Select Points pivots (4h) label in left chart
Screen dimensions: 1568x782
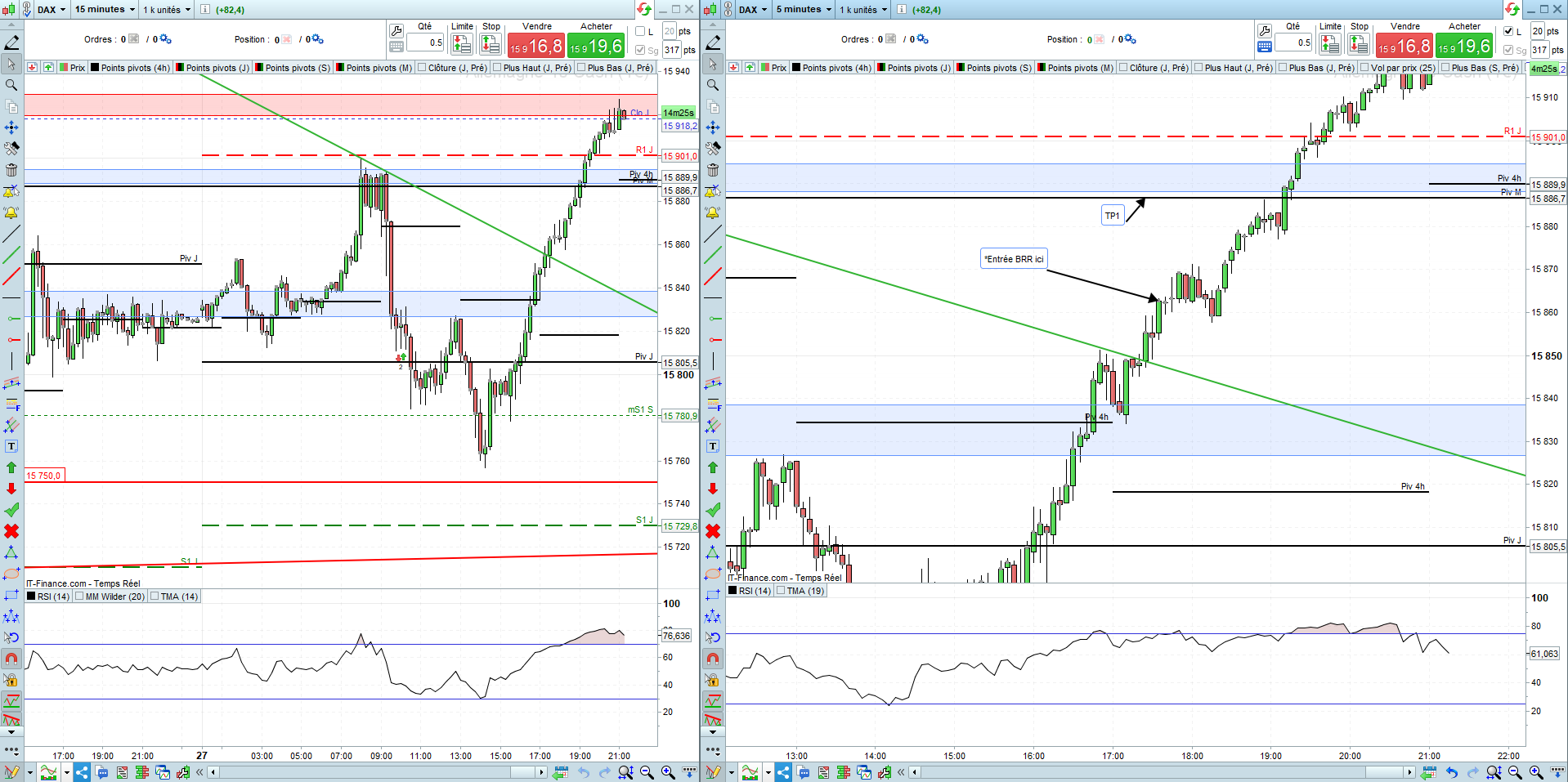(135, 68)
